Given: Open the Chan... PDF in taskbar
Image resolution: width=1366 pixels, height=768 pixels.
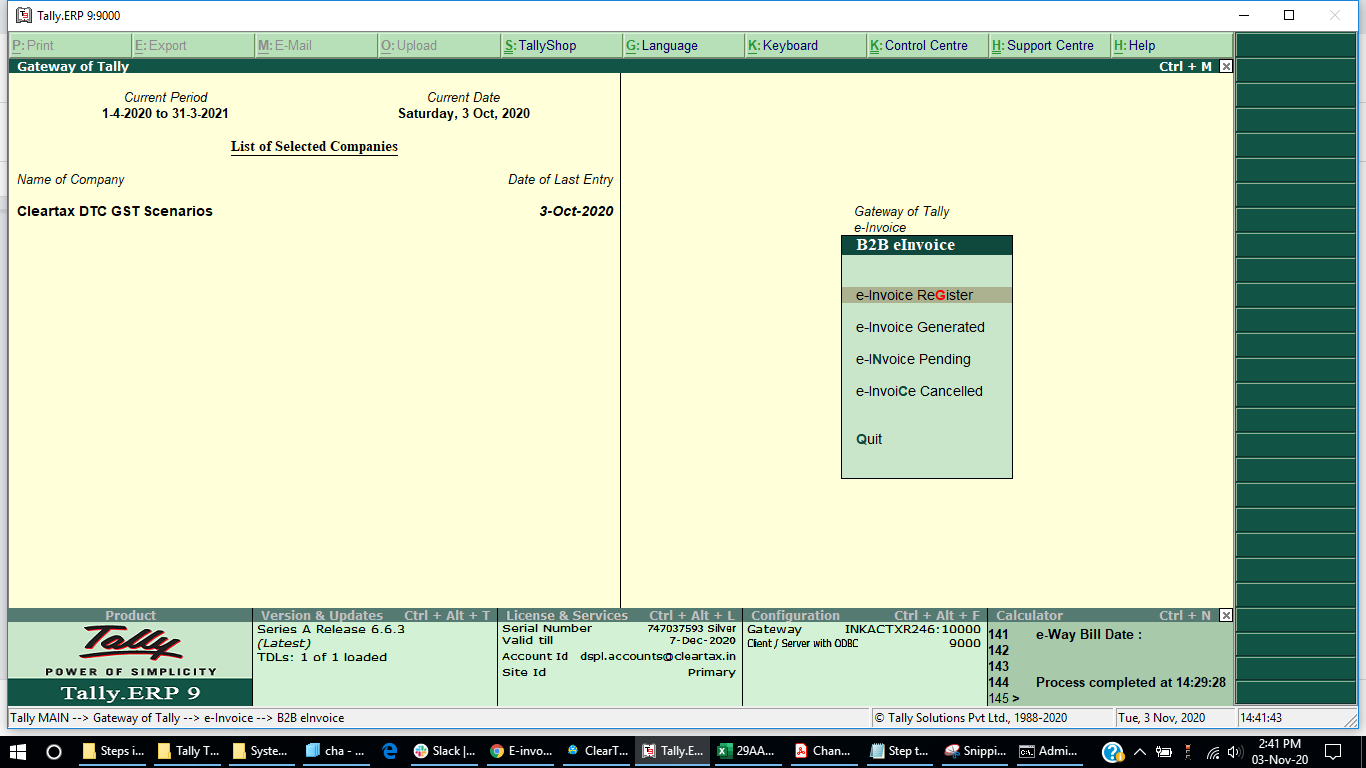Looking at the screenshot, I should 823,751.
